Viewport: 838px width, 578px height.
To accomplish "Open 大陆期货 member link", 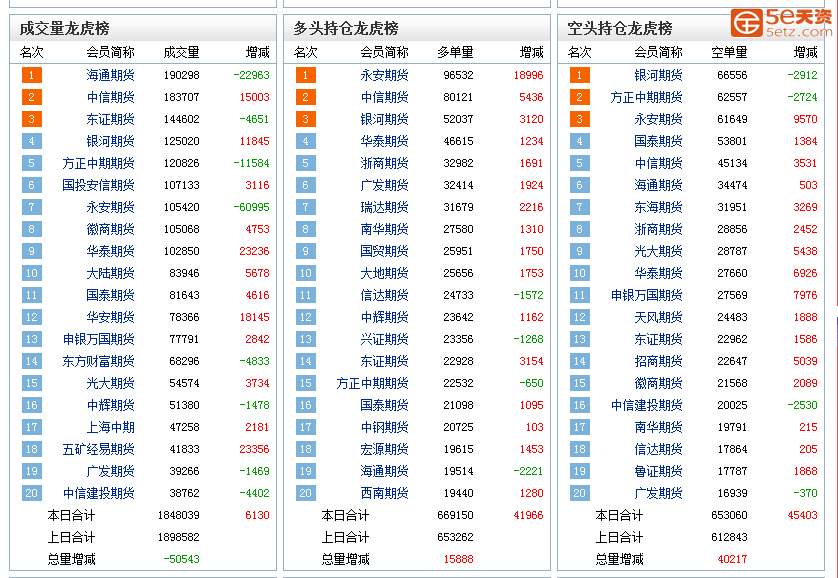I will 111,273.
